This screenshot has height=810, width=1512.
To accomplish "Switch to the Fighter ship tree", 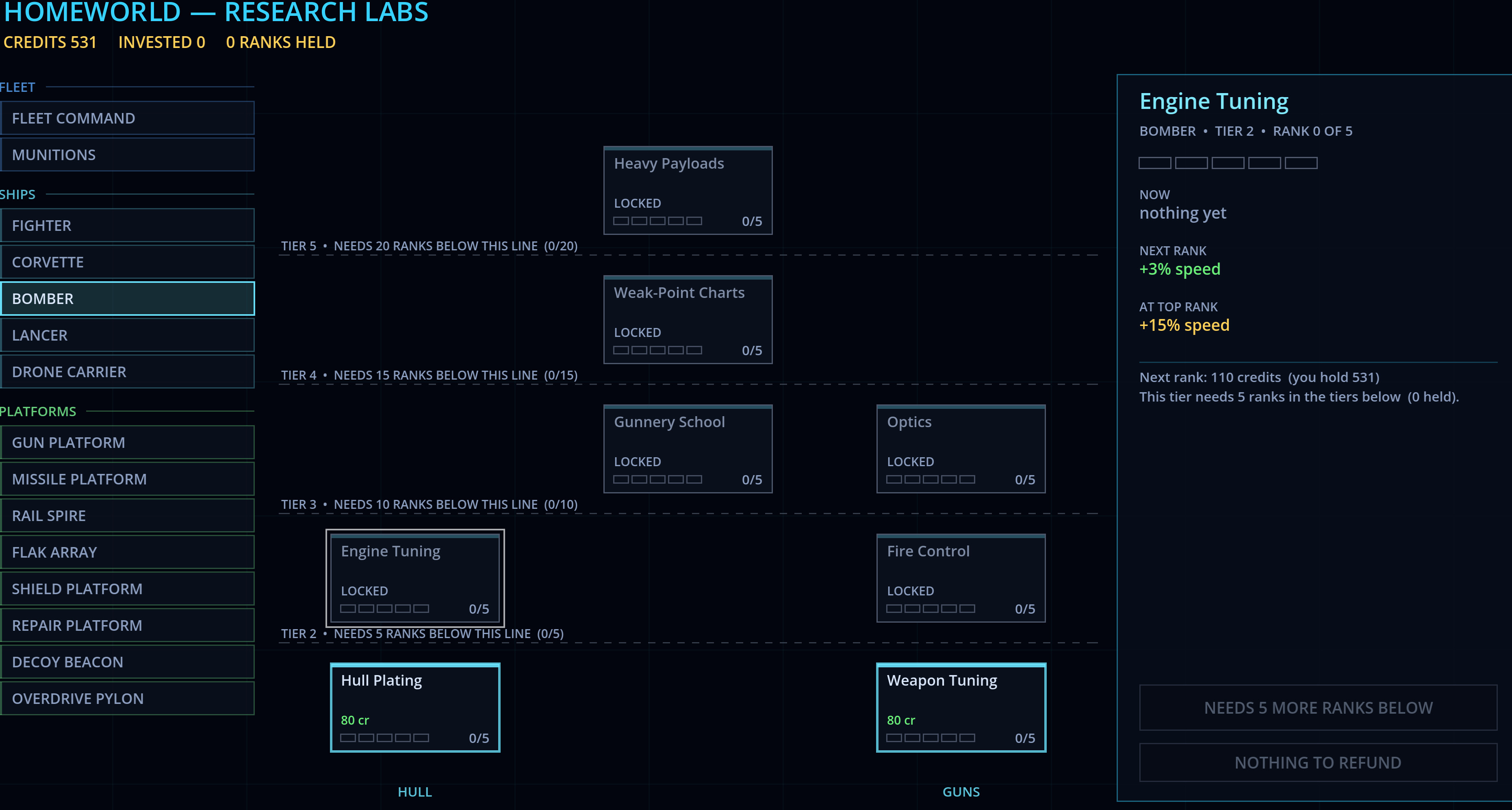I will pos(127,226).
